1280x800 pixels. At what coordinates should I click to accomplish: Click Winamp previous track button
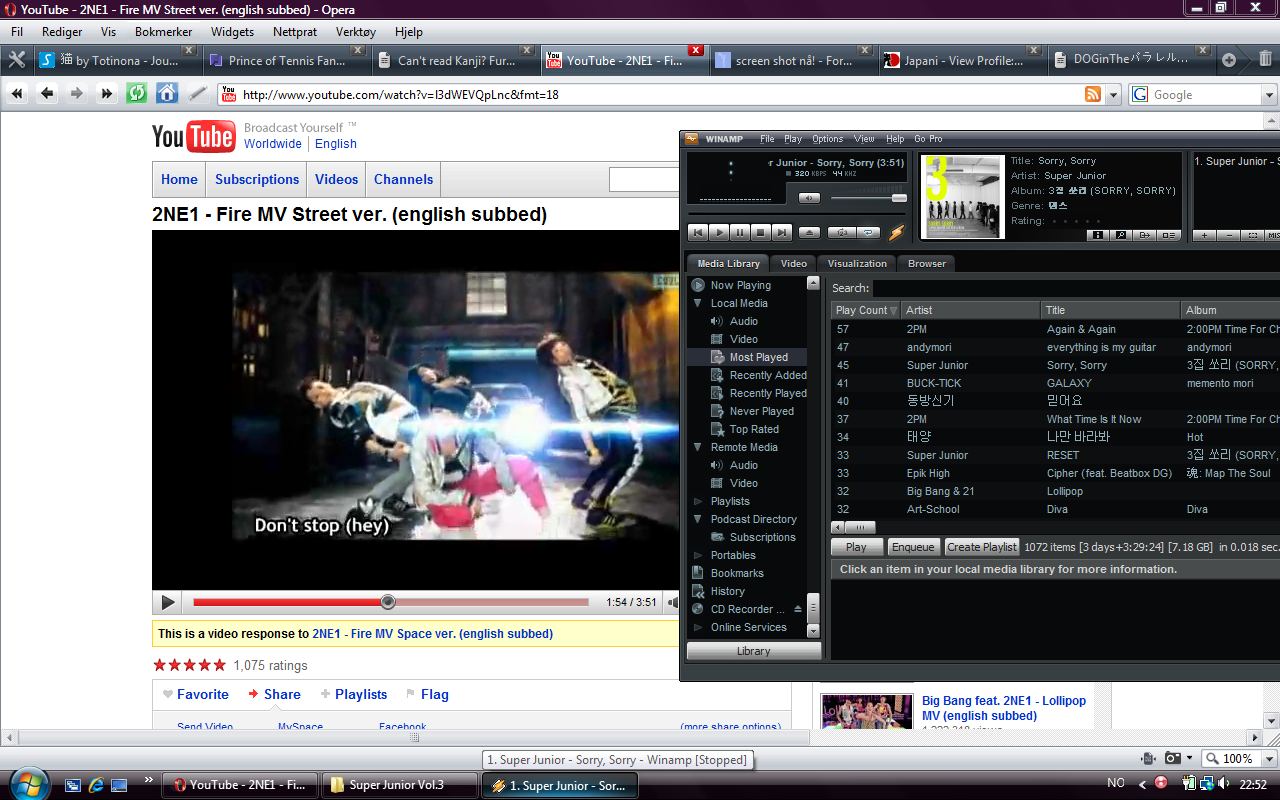pyautogui.click(x=698, y=232)
